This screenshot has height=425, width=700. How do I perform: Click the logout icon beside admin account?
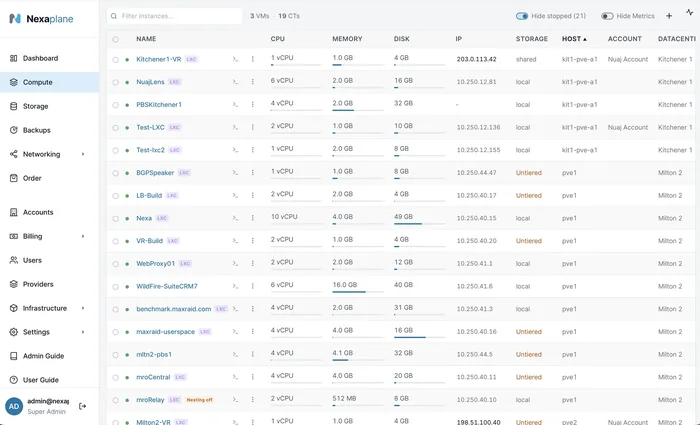(x=83, y=406)
